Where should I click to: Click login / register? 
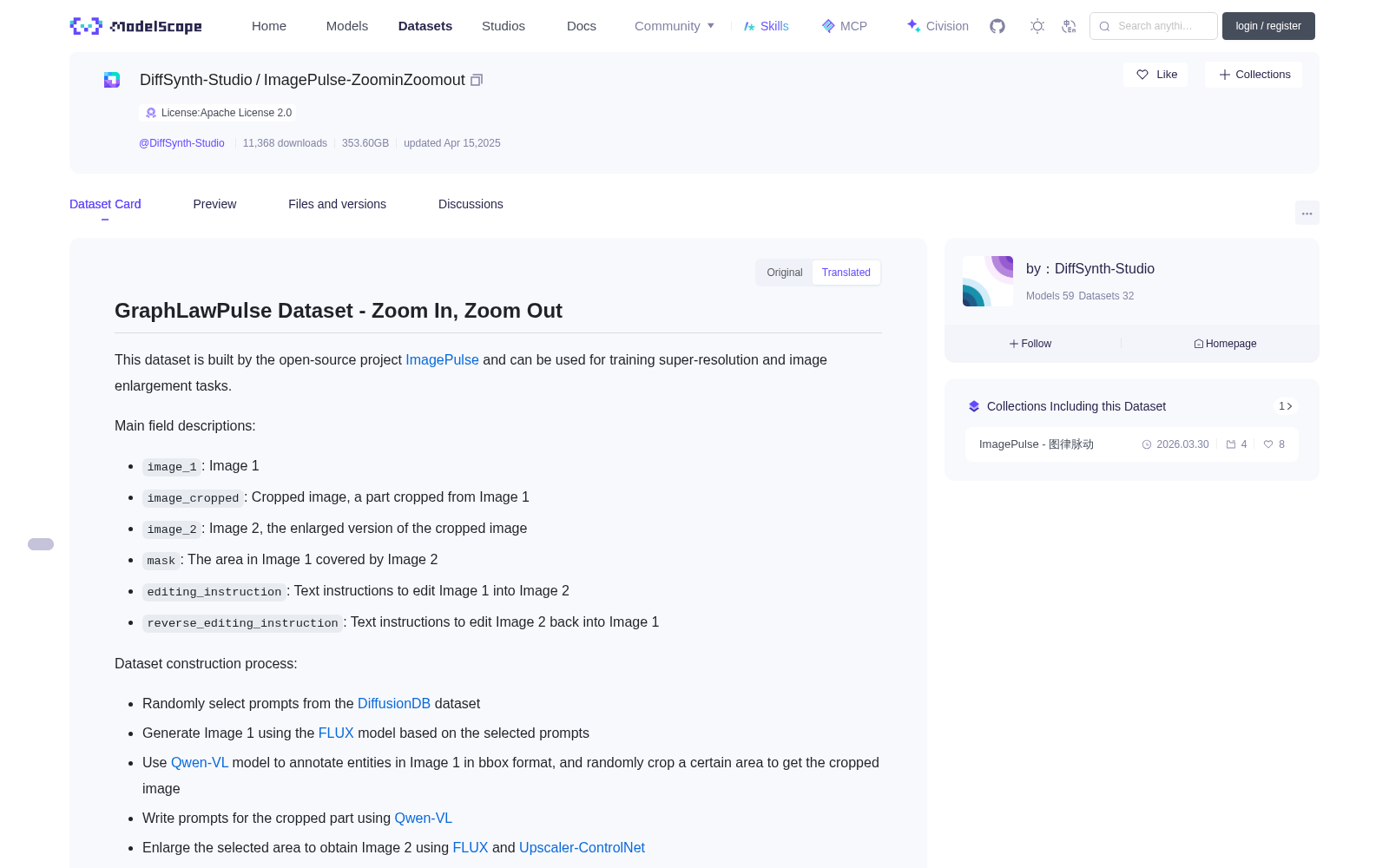(x=1268, y=26)
